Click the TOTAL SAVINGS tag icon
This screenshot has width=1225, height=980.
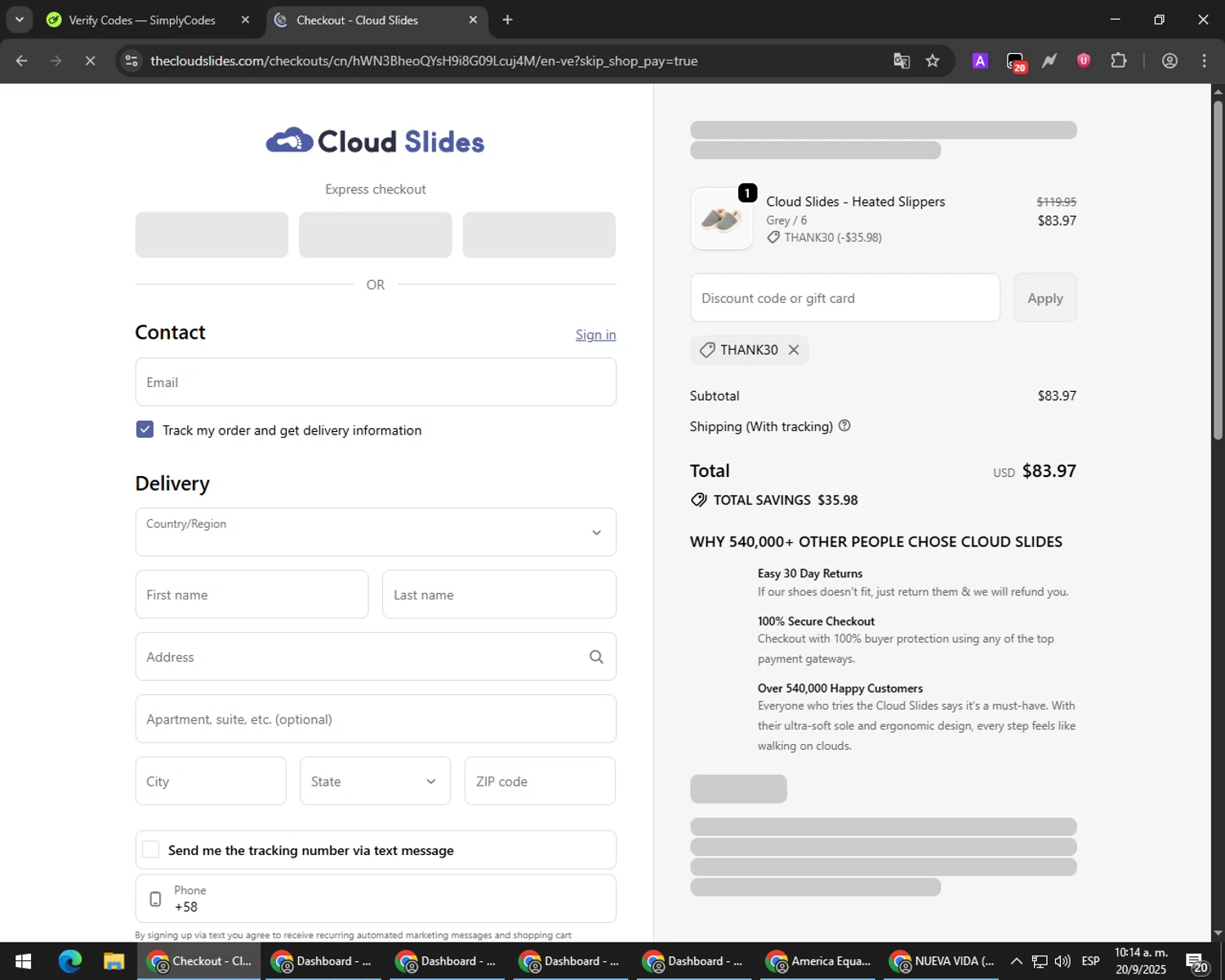(x=699, y=500)
